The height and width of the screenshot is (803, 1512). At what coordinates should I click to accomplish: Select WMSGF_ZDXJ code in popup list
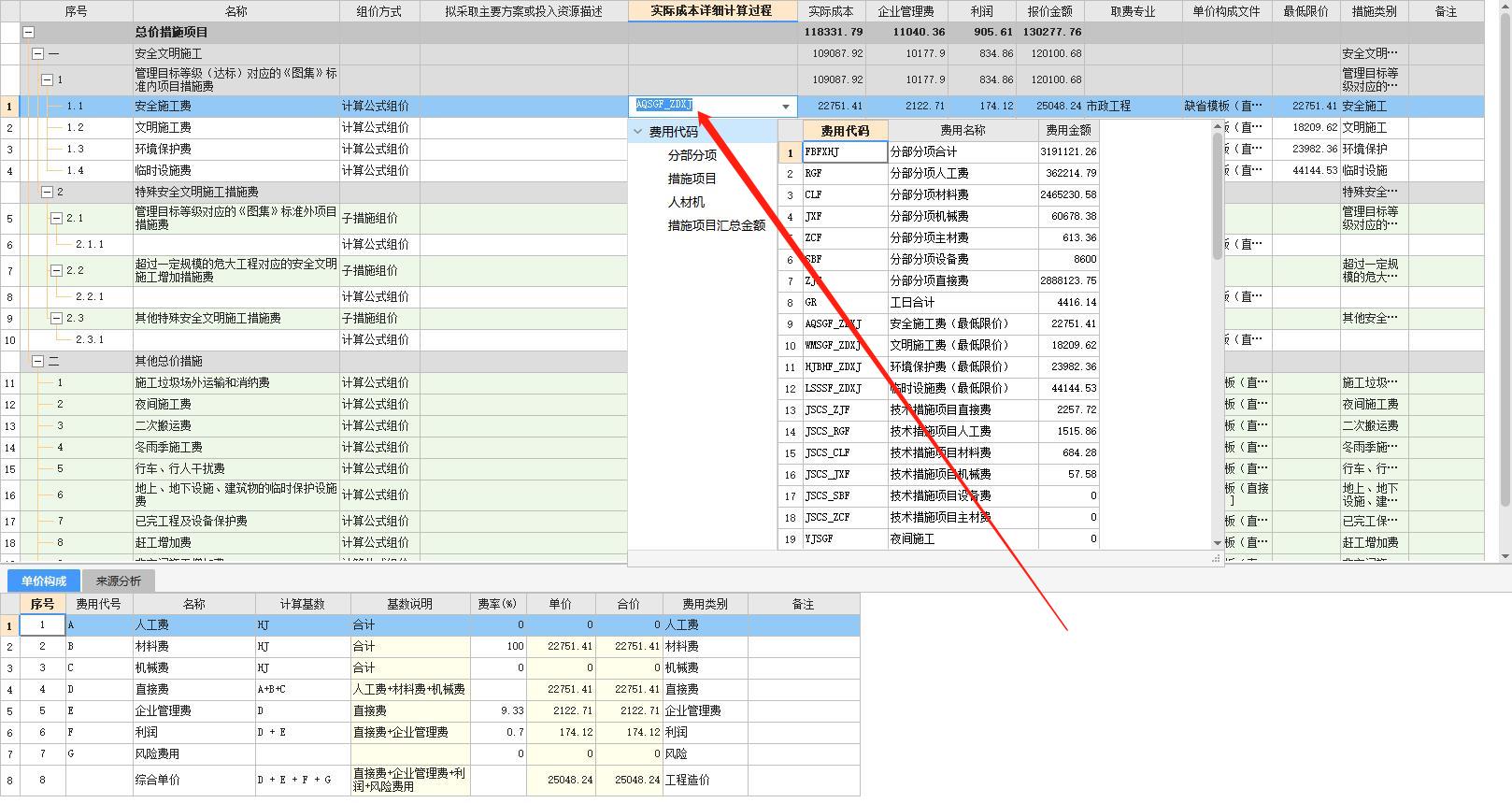[x=845, y=345]
